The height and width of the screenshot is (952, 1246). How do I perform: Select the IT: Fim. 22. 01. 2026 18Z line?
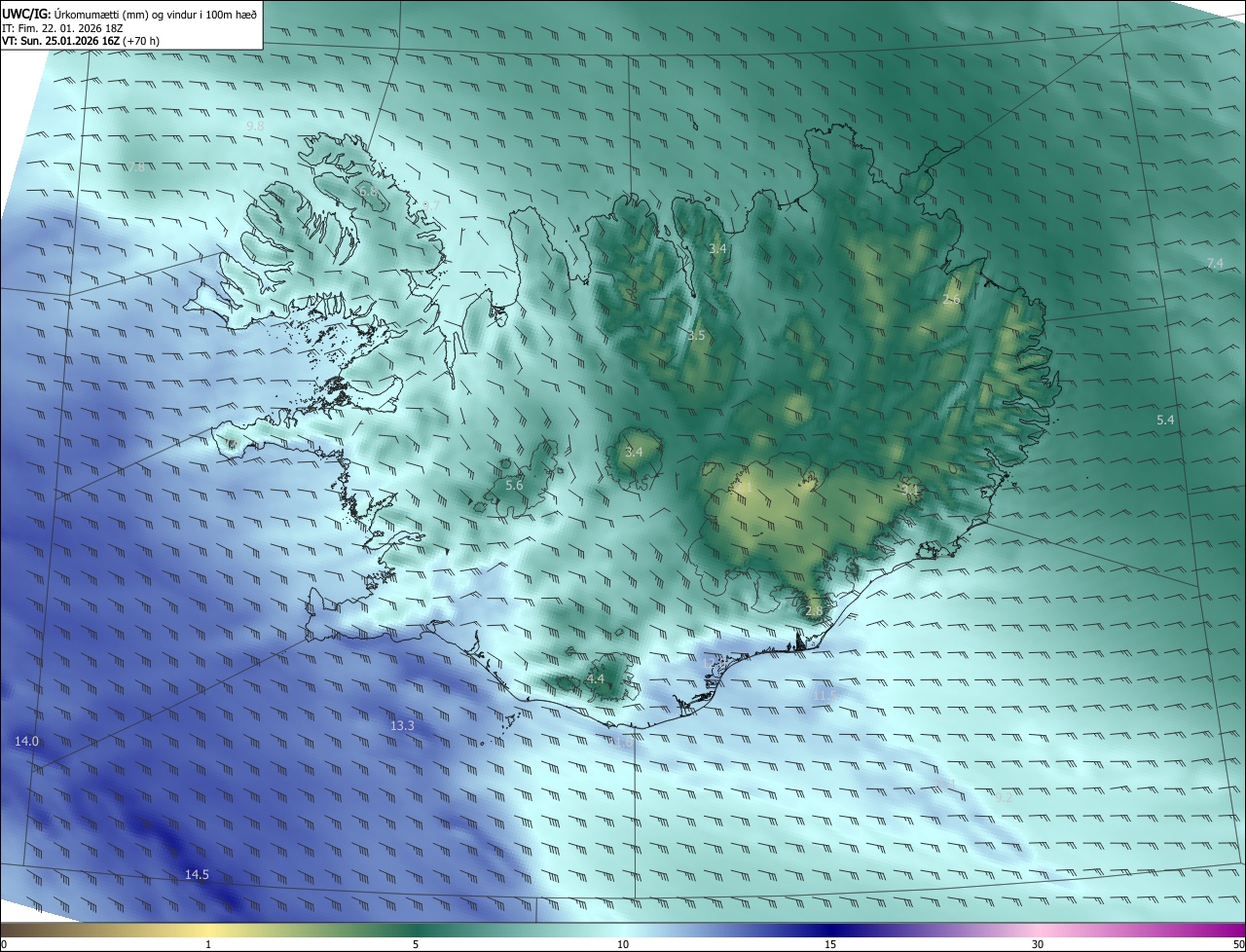click(61, 27)
